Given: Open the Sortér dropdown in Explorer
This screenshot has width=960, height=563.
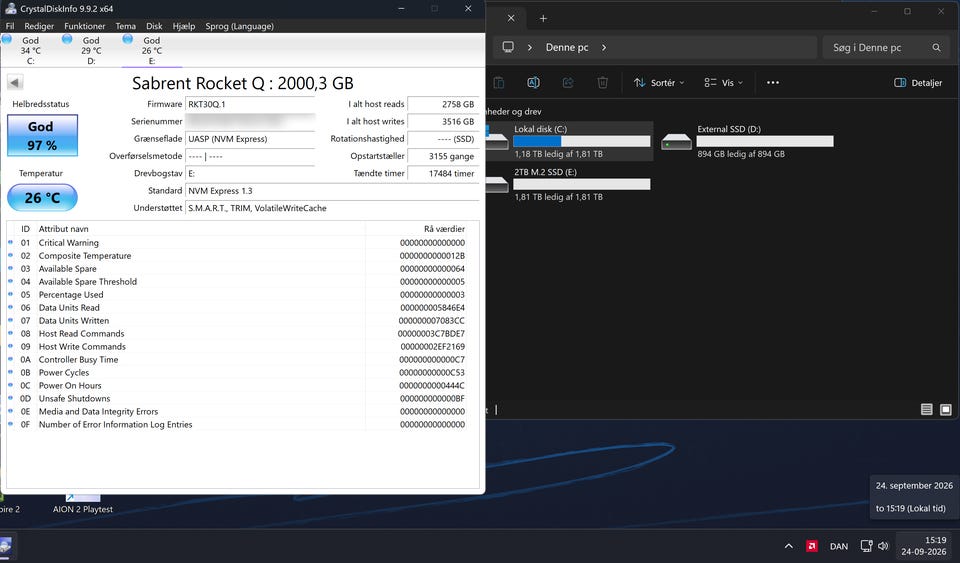Looking at the screenshot, I should tap(659, 83).
